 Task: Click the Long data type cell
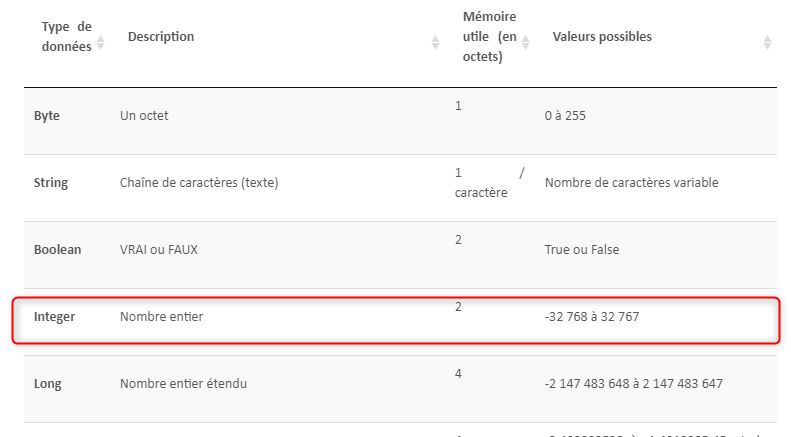point(48,384)
